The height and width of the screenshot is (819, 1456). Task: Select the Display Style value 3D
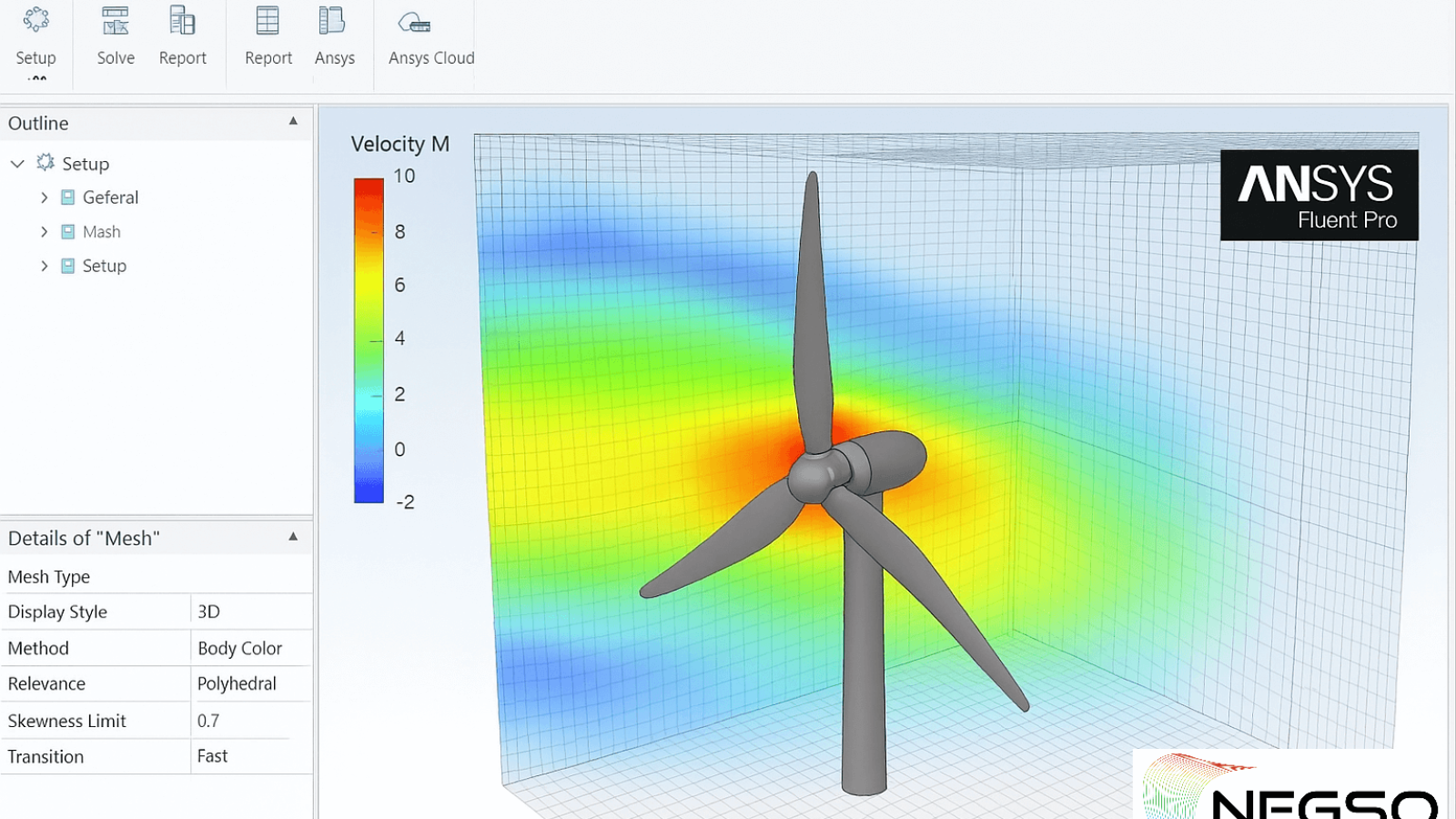pos(209,612)
